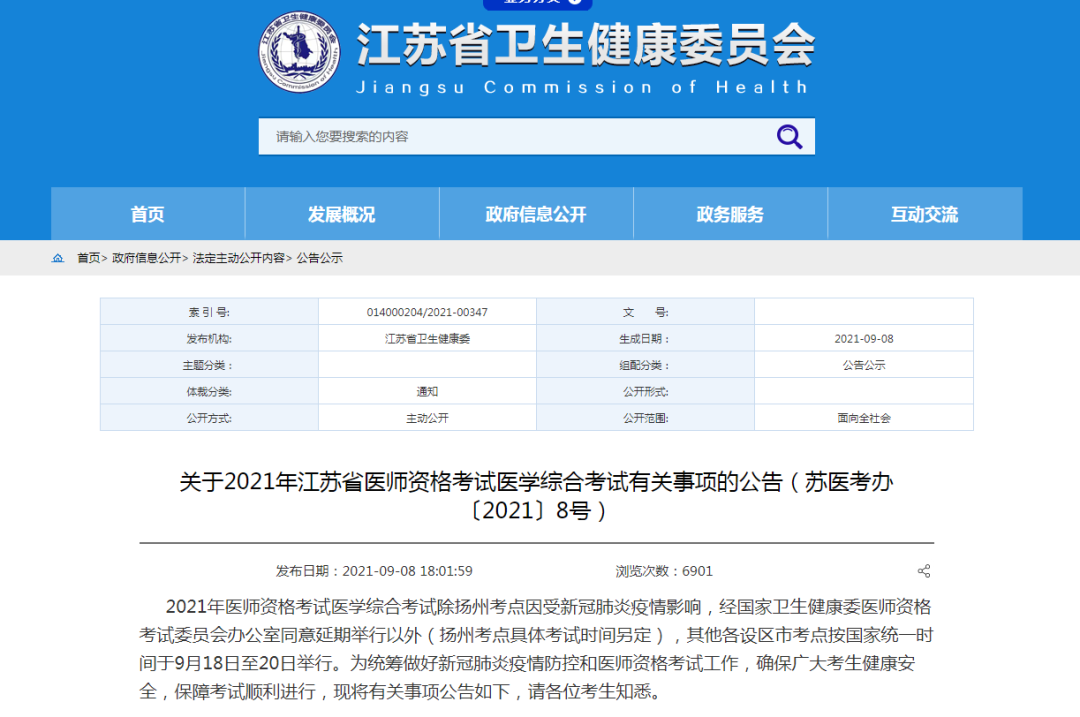Click the home icon in breadcrumb
The width and height of the screenshot is (1080, 717).
pyautogui.click(x=58, y=258)
